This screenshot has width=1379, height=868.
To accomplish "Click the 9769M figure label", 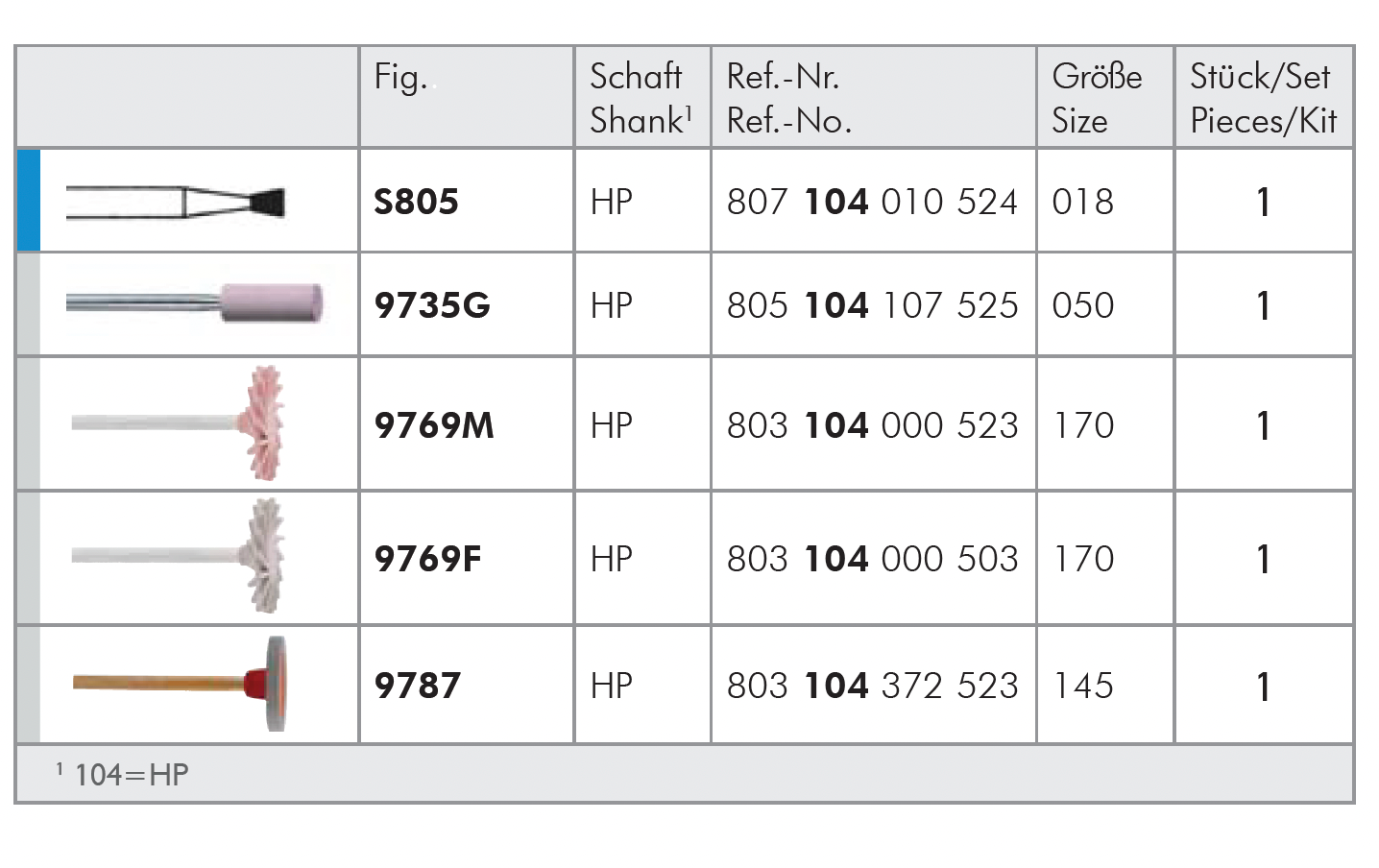I will (x=434, y=424).
